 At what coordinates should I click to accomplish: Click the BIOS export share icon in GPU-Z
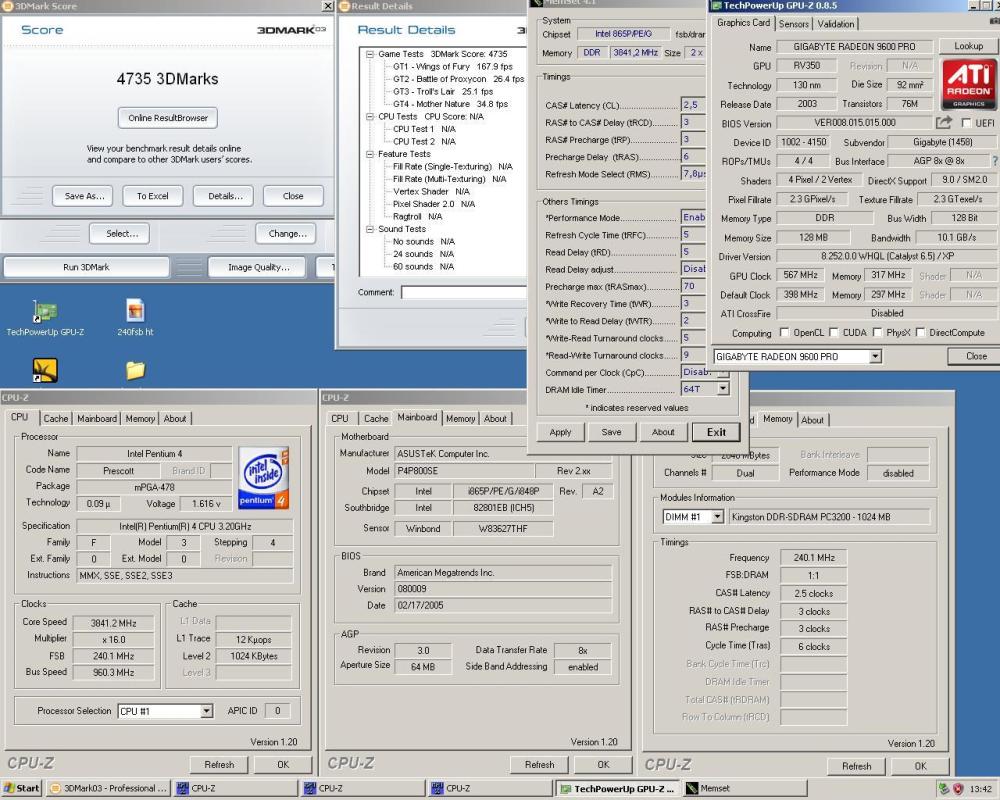click(944, 122)
